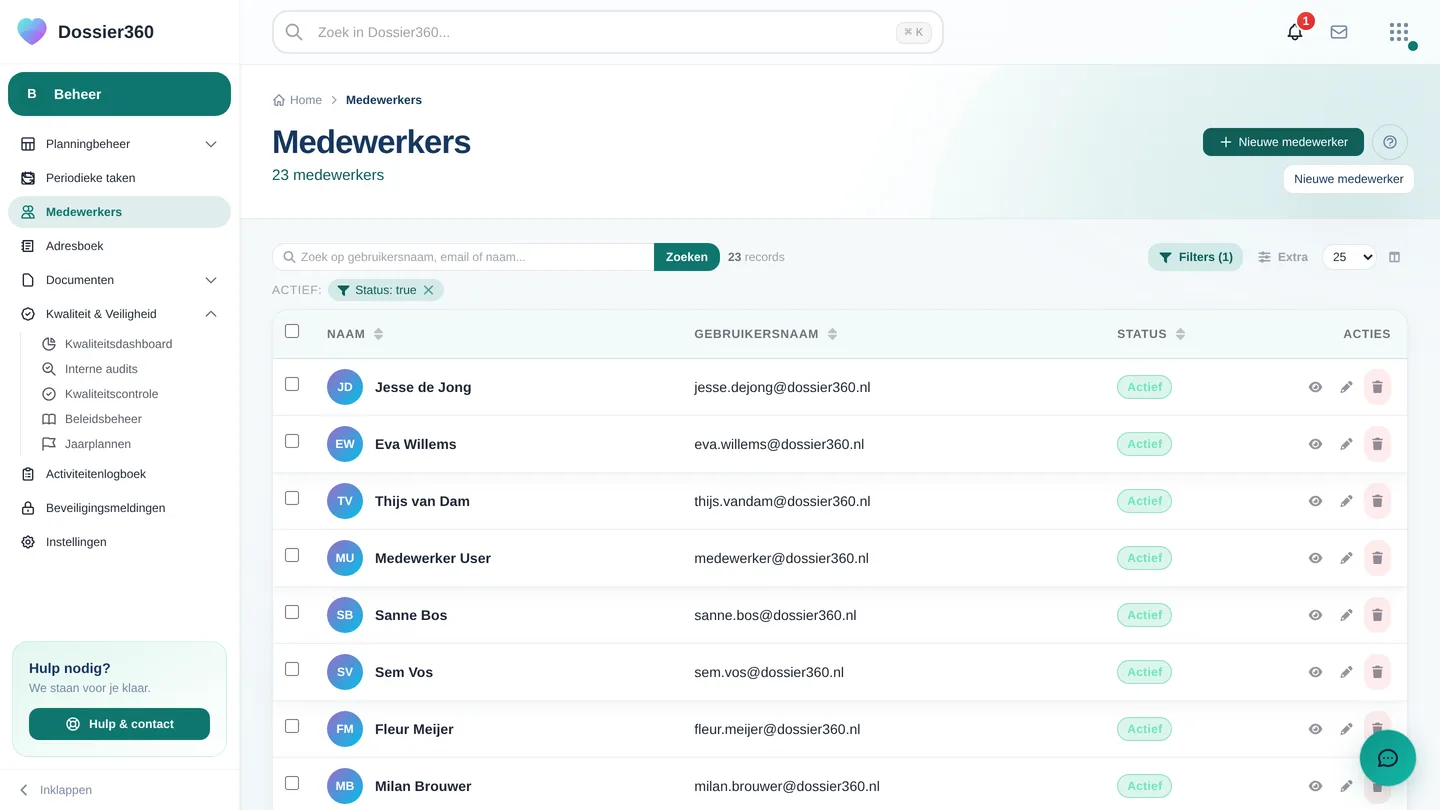1440x810 pixels.
Task: Go to Periodieke taken
Action: [119, 178]
